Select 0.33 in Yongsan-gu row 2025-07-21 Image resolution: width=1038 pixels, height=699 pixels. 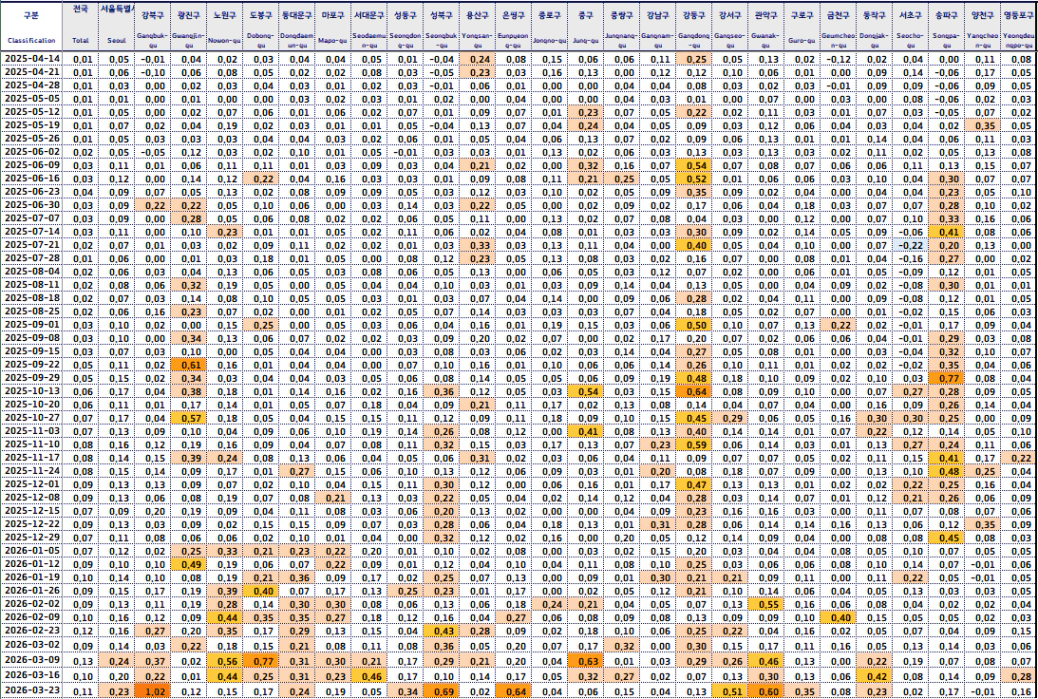coord(476,245)
